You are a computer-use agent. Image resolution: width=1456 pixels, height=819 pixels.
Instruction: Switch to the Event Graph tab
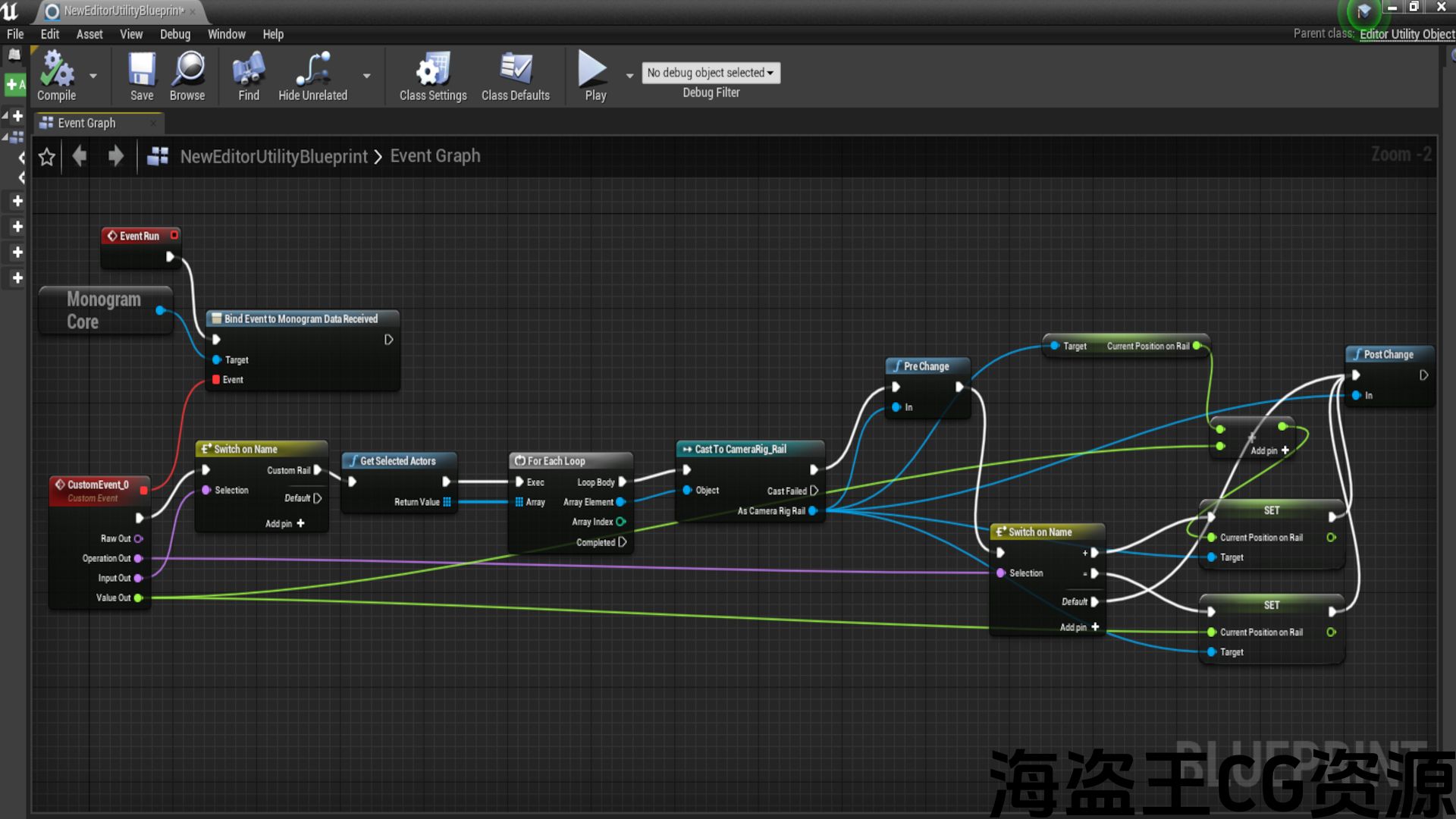[x=86, y=123]
